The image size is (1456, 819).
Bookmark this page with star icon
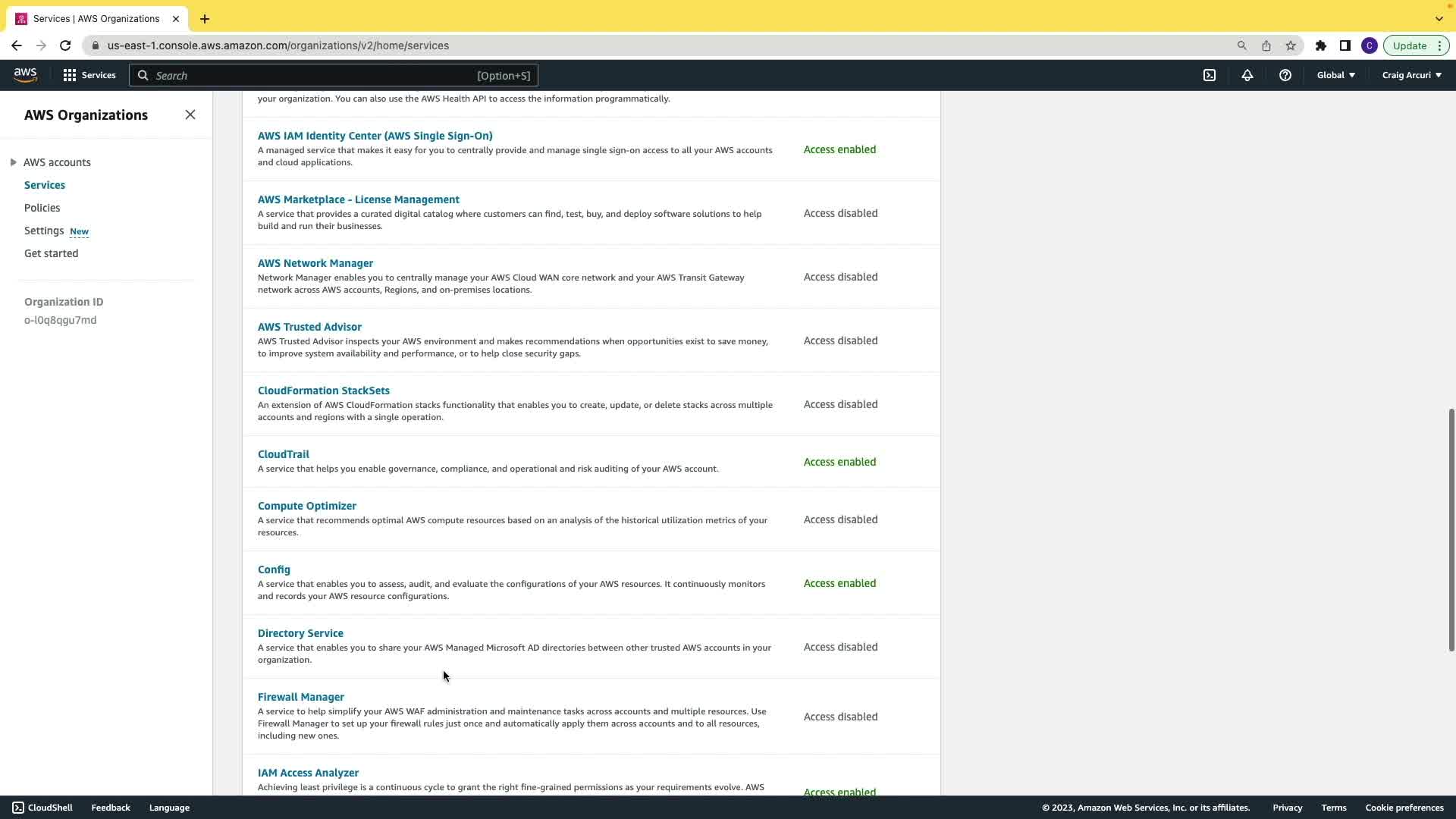[1291, 45]
